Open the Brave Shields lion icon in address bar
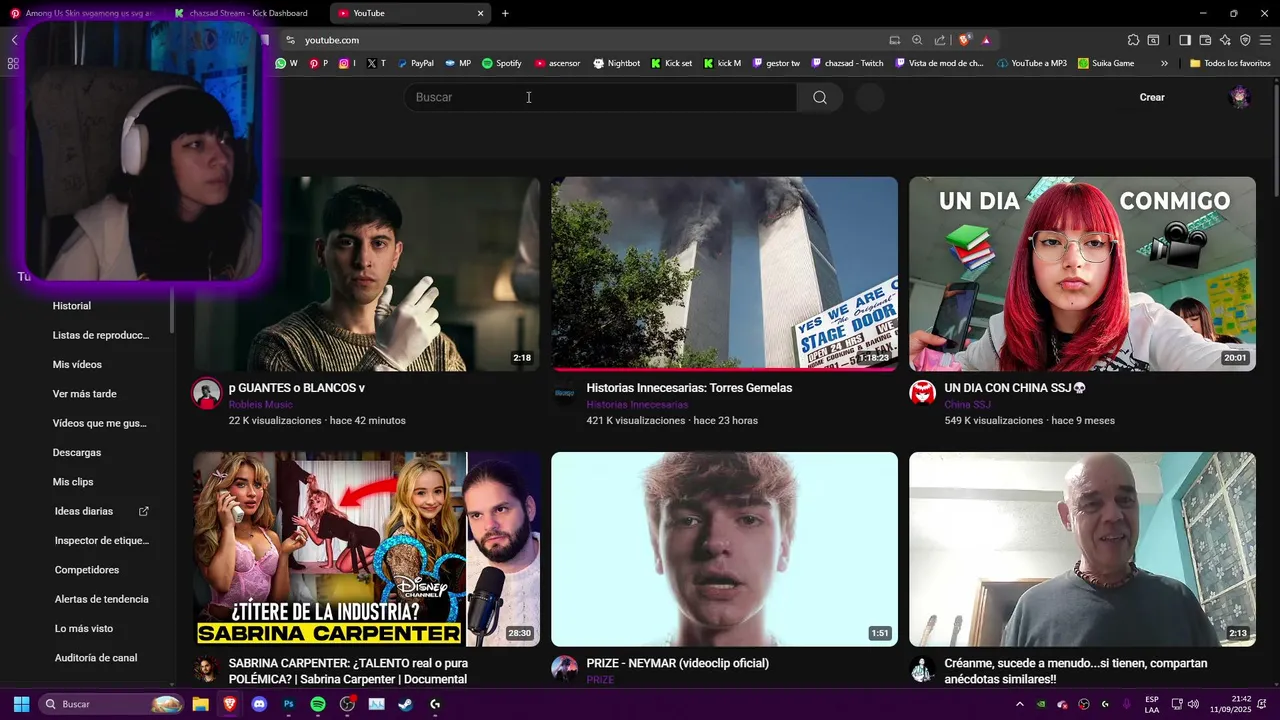This screenshot has height=720, width=1280. 964,40
